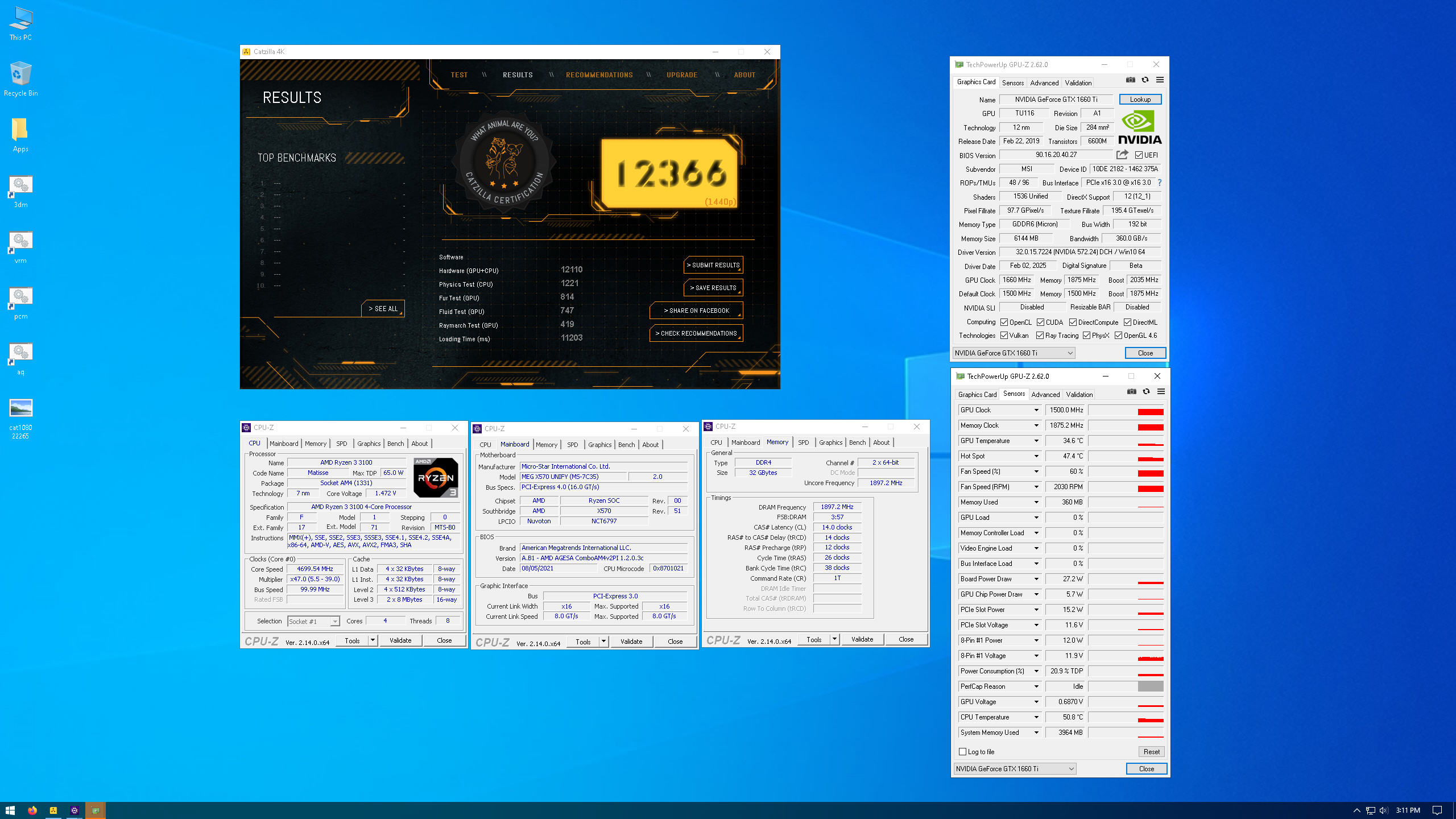The width and height of the screenshot is (1456, 819).
Task: Open the GPU selector dropdown in GPU-Z Graphics Card window
Action: 1014,353
